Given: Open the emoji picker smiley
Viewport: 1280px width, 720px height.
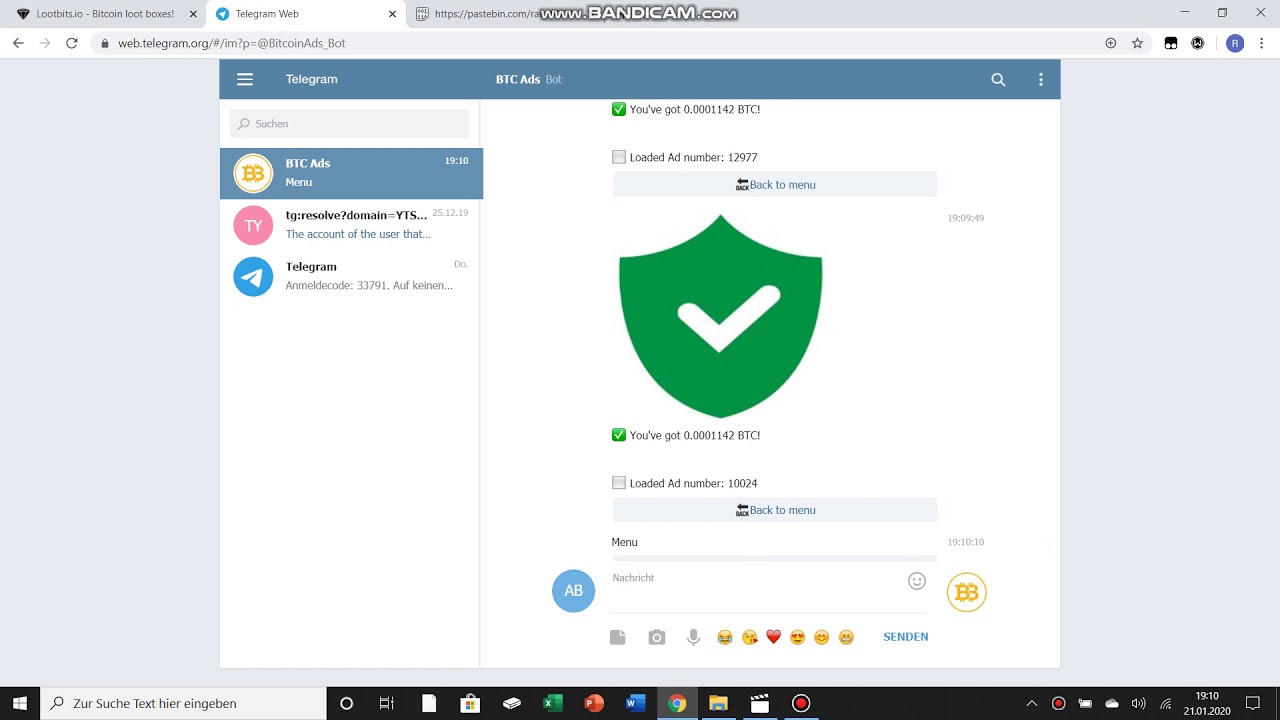Looking at the screenshot, I should (917, 581).
